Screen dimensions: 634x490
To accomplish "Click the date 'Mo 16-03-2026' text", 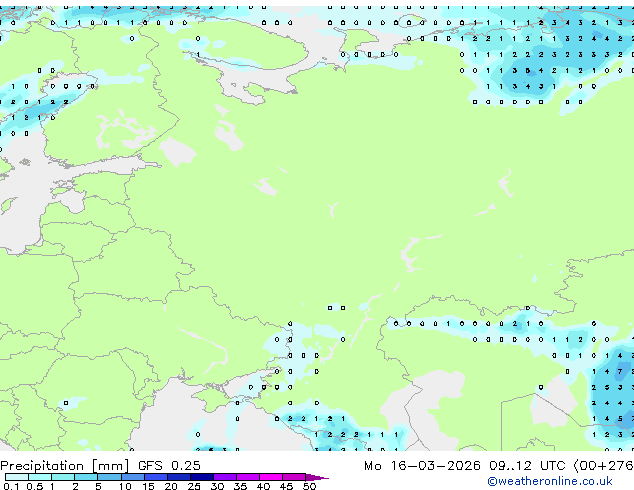I will tap(422, 465).
